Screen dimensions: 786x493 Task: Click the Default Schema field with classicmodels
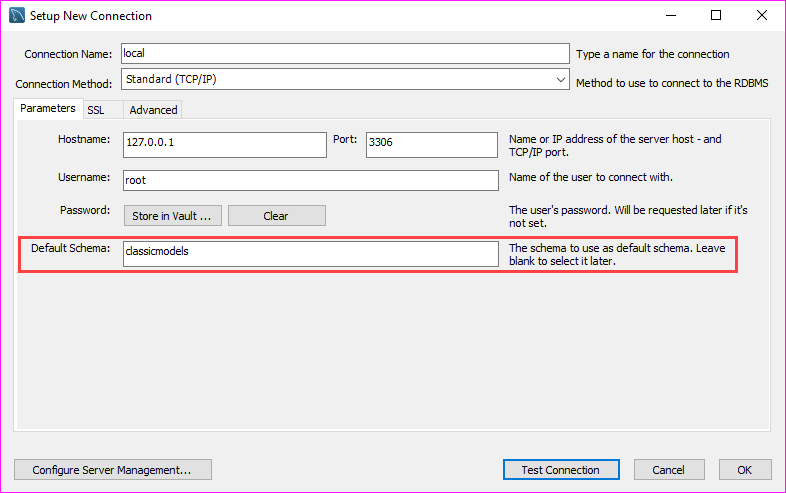310,253
